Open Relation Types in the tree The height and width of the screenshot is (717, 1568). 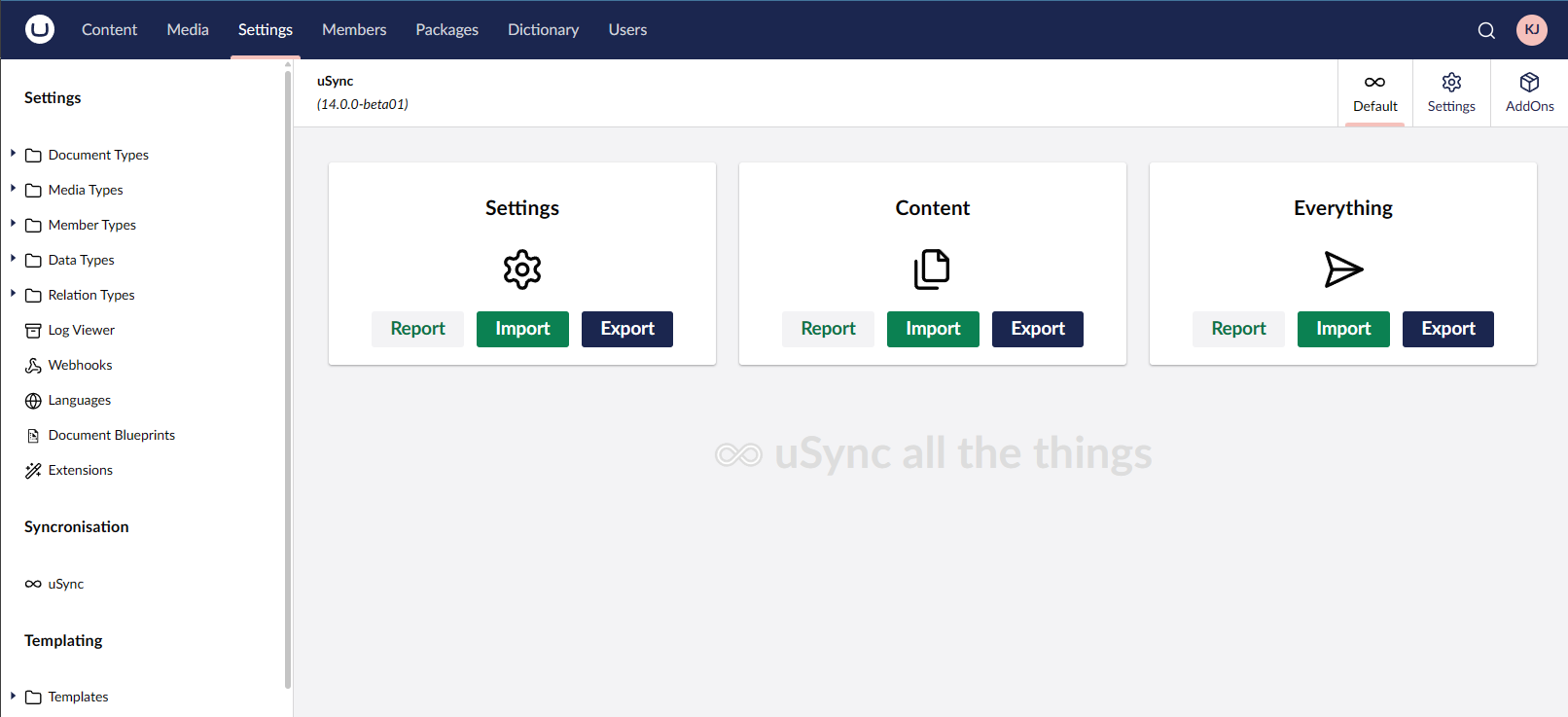click(91, 295)
